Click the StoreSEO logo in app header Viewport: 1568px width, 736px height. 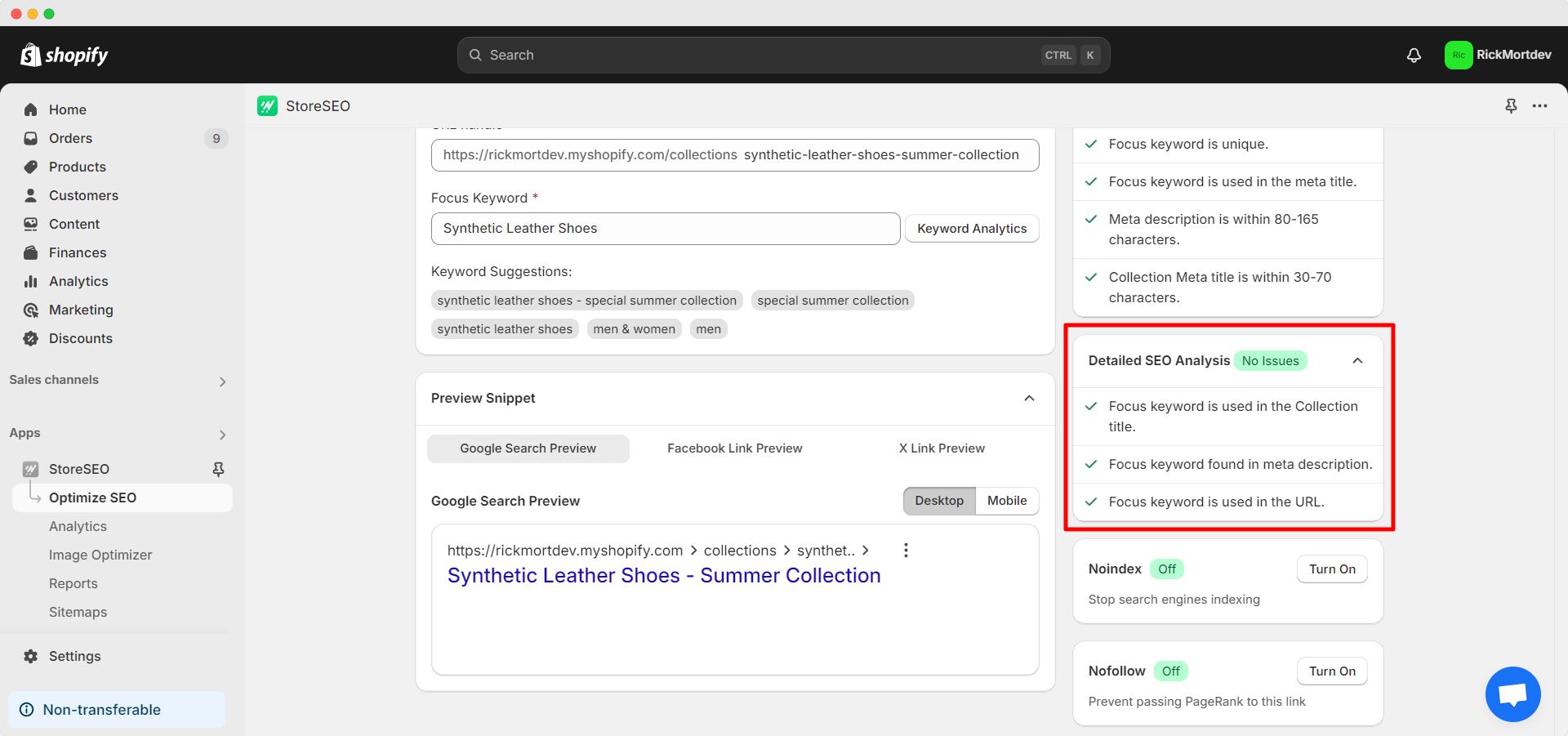[x=267, y=105]
